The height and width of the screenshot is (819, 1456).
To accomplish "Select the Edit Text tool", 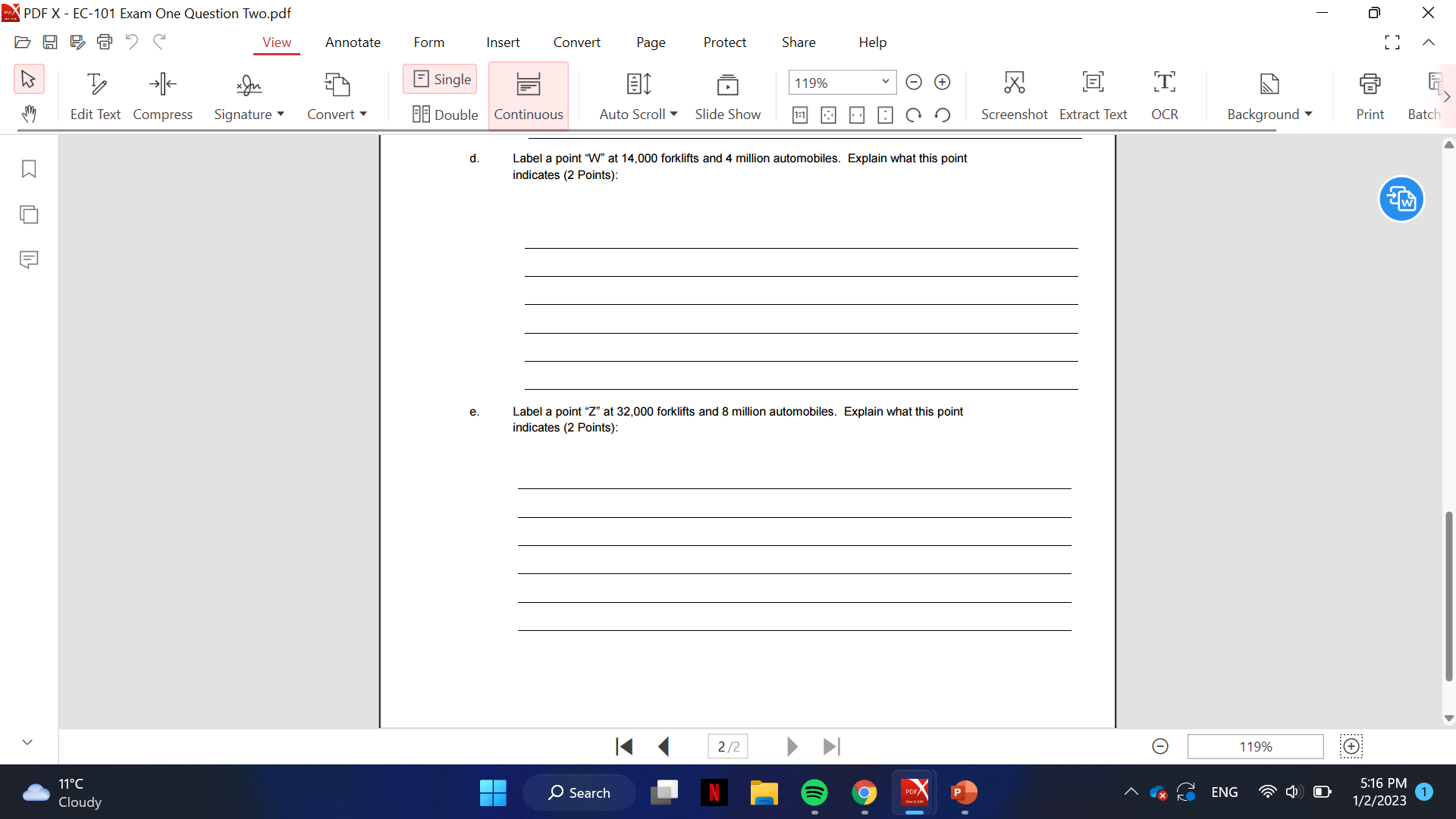I will point(96,94).
